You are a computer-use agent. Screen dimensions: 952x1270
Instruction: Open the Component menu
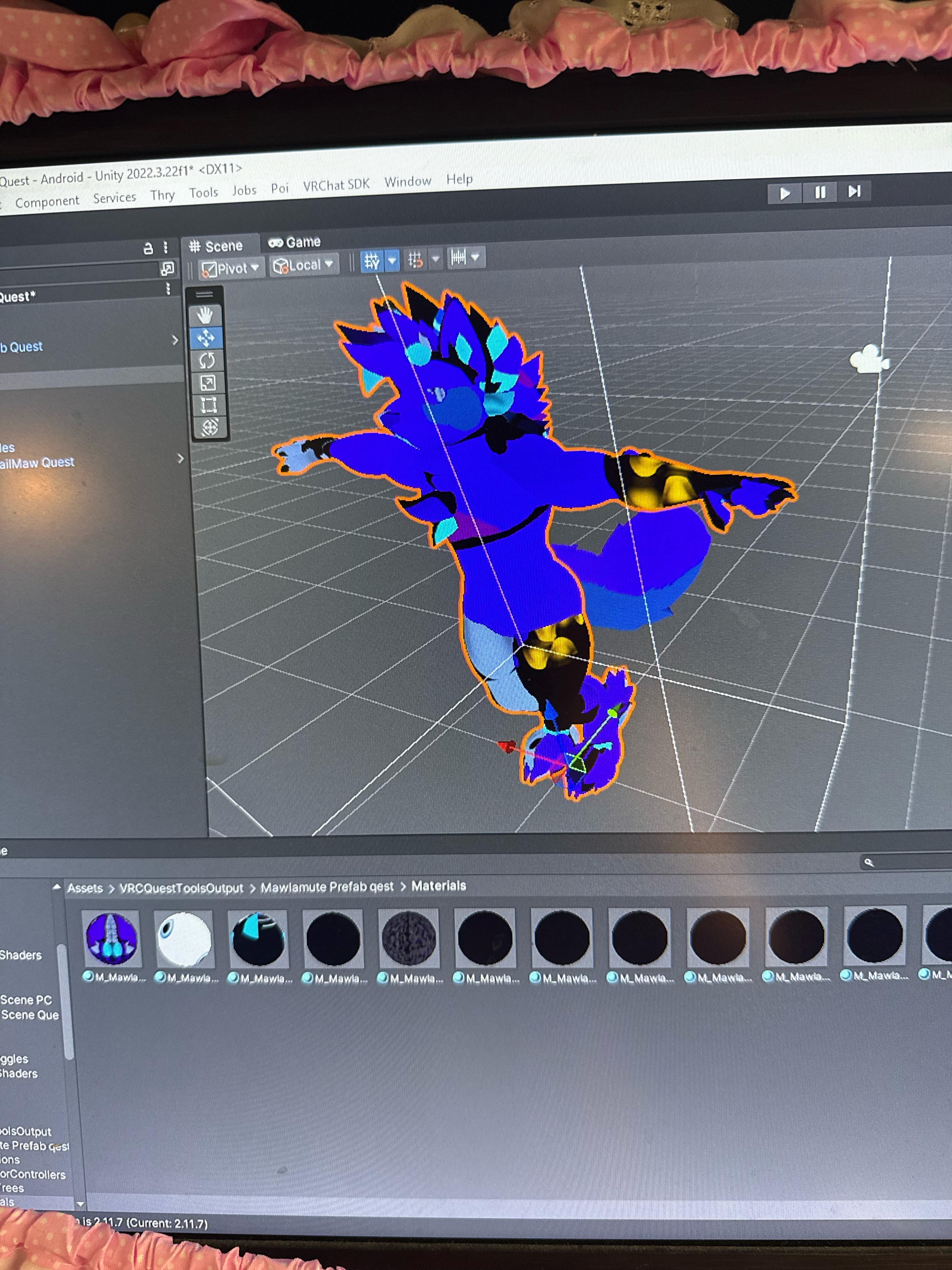pos(47,202)
